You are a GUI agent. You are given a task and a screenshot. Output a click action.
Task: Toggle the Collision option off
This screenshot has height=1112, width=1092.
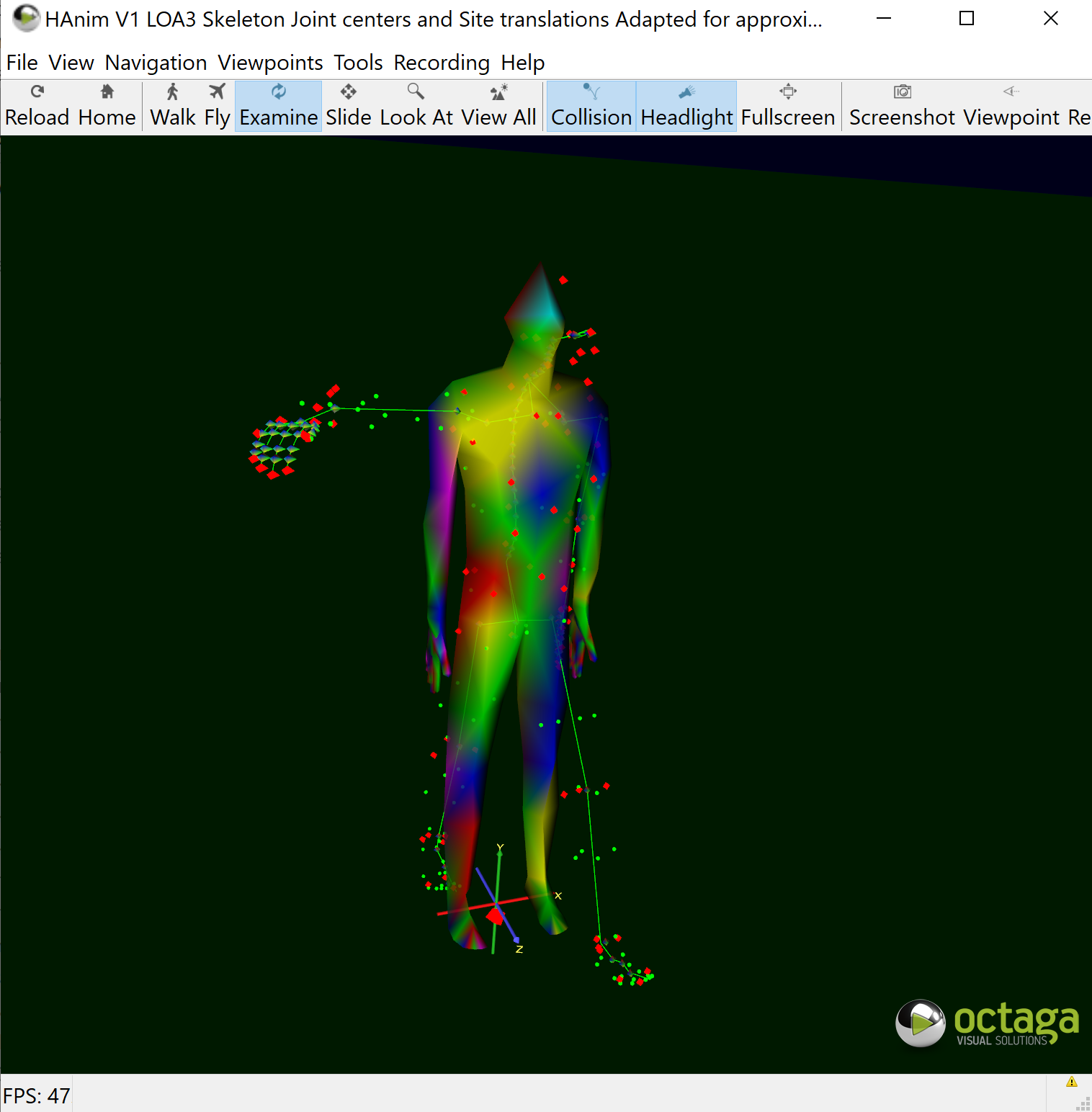591,105
